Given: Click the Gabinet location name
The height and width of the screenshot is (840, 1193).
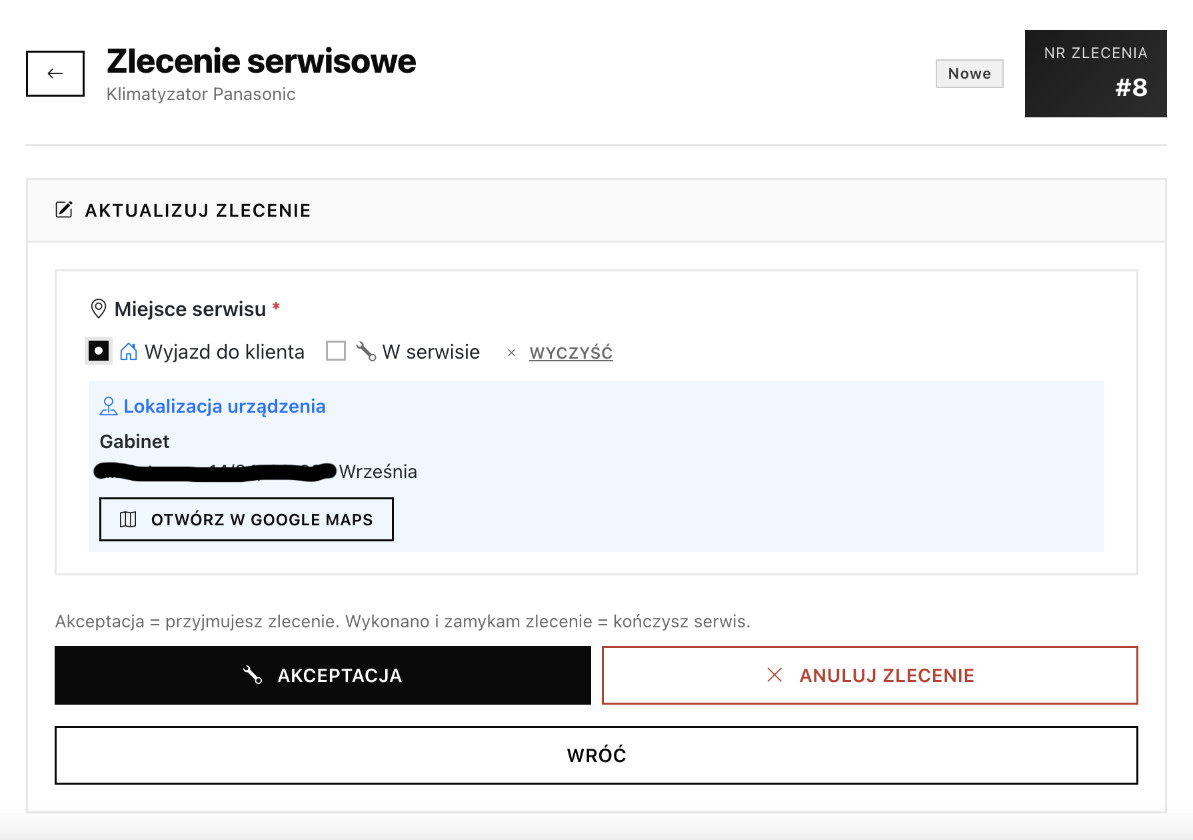Looking at the screenshot, I should click(x=135, y=441).
